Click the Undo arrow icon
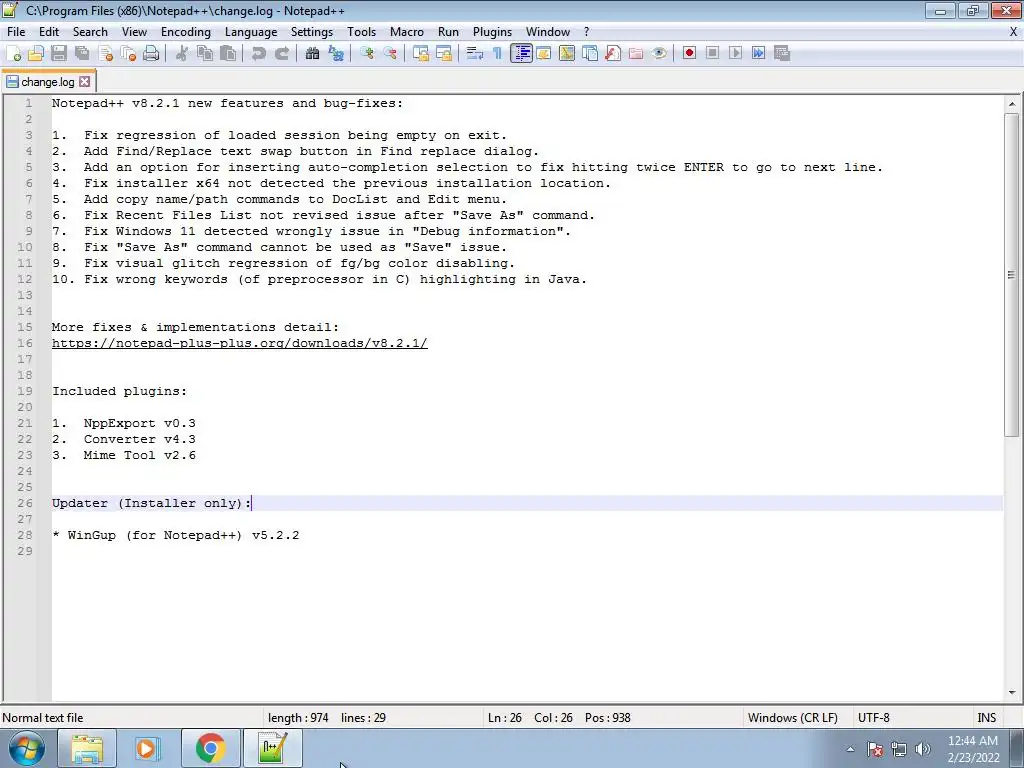1024x768 pixels. (x=259, y=54)
